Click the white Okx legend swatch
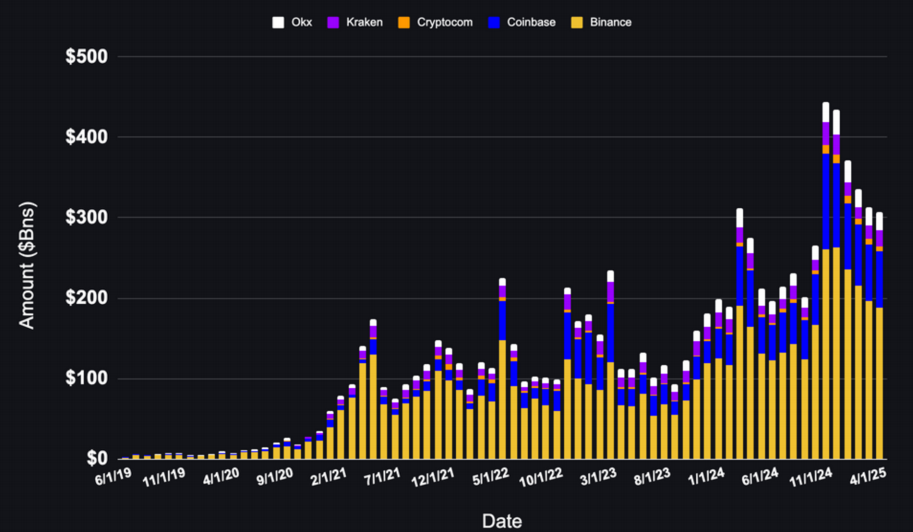 click(279, 22)
